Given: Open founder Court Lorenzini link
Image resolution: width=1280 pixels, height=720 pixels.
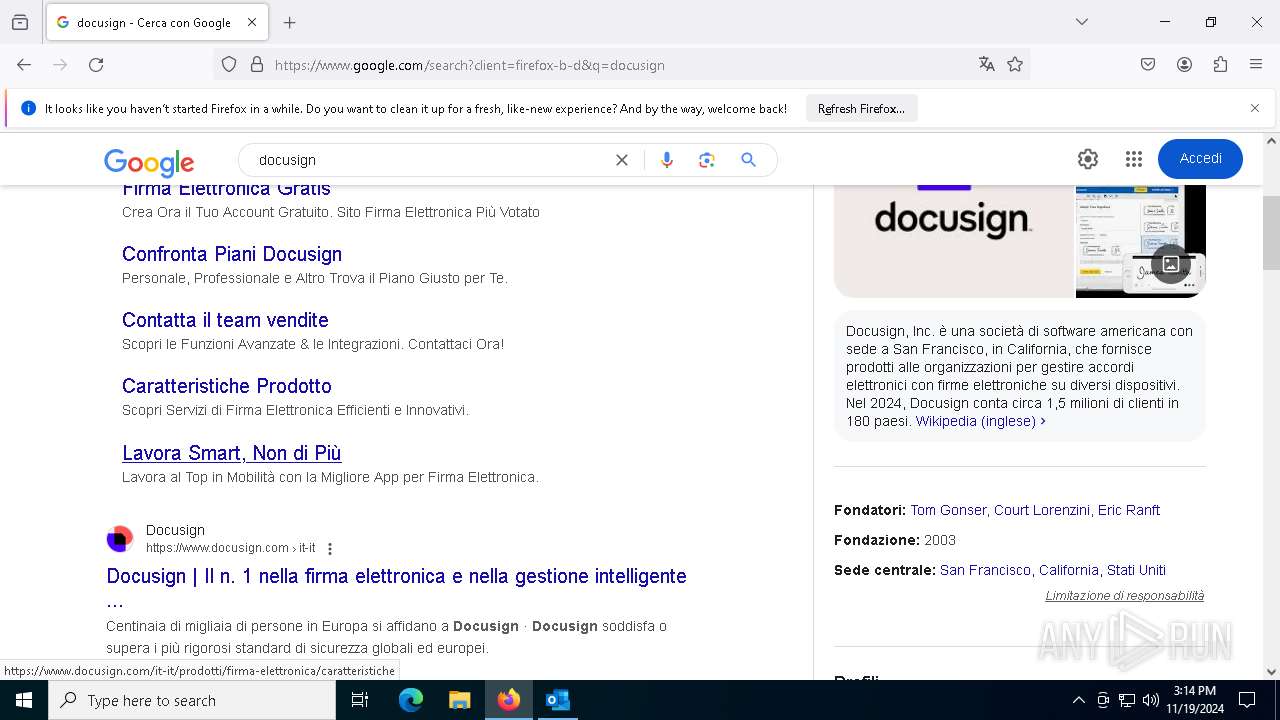Looking at the screenshot, I should pyautogui.click(x=1042, y=510).
